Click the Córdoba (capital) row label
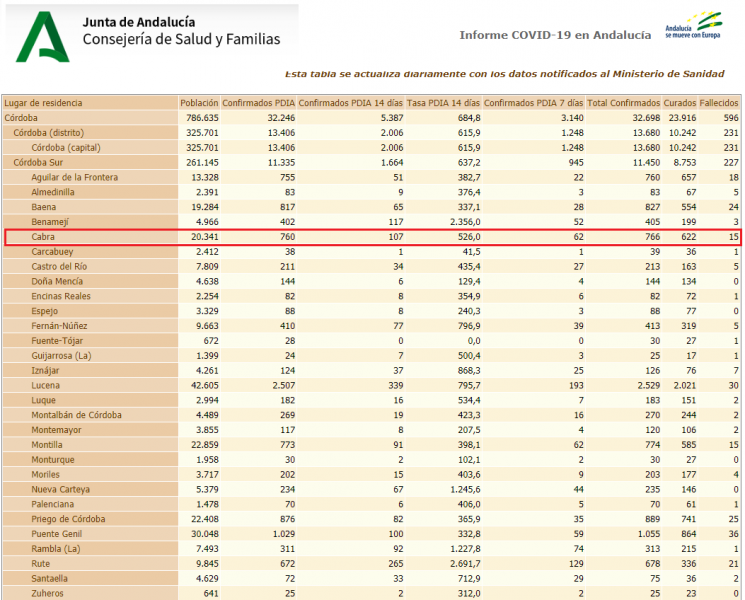 tap(66, 148)
